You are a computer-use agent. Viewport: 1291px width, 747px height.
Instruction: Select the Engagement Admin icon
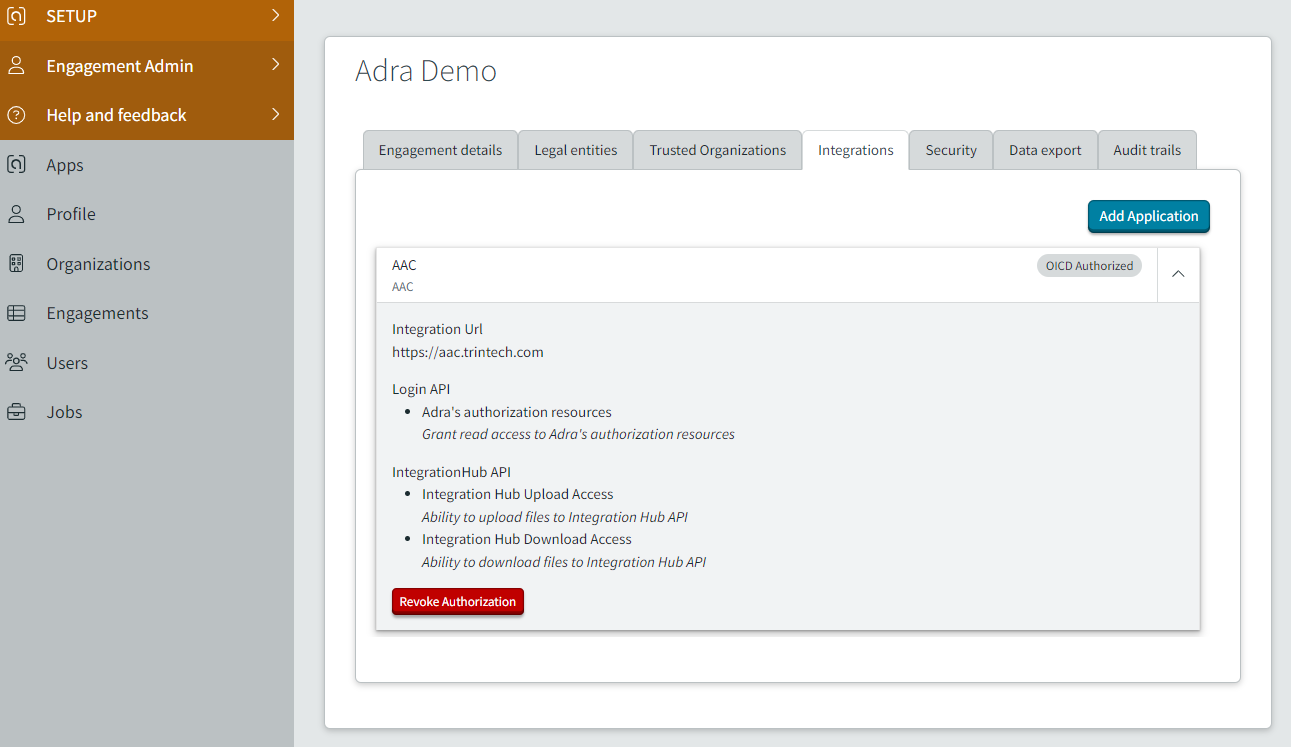coord(17,65)
